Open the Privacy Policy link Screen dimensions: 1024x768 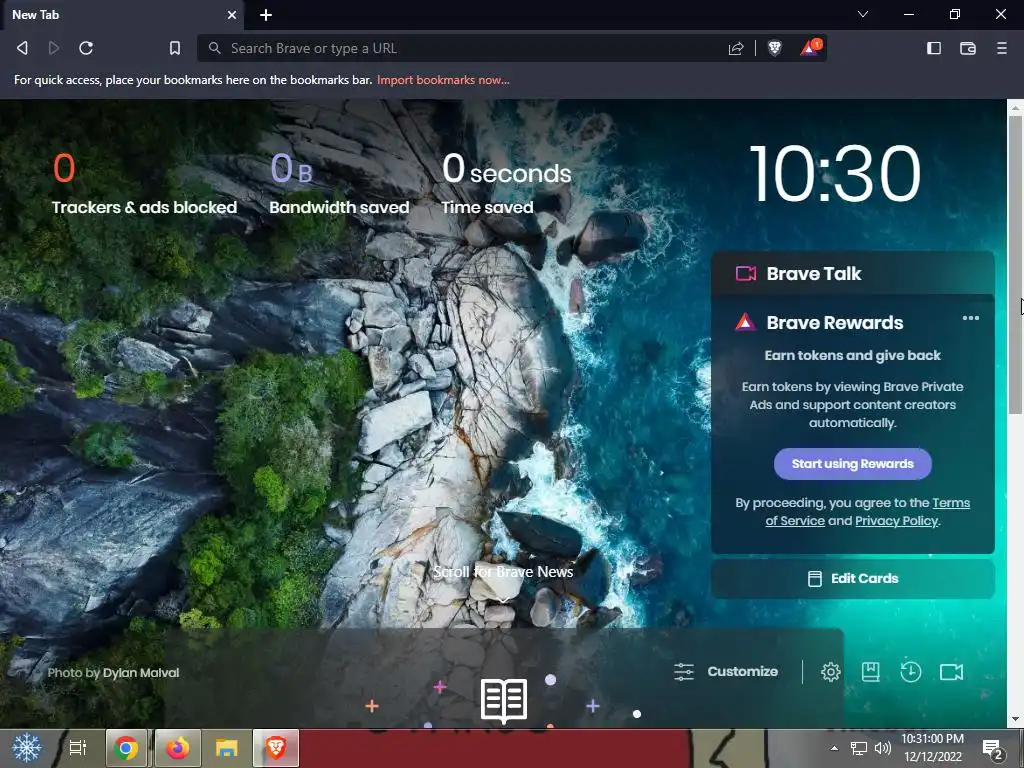(x=897, y=520)
